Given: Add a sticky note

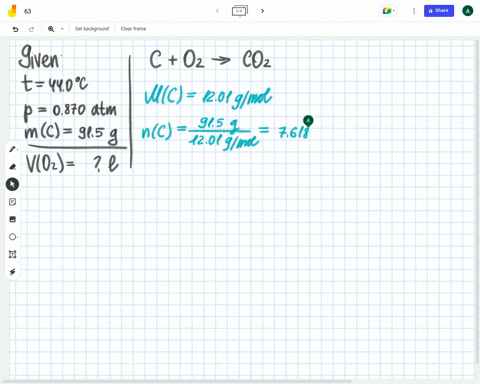Looking at the screenshot, I should [x=12, y=202].
